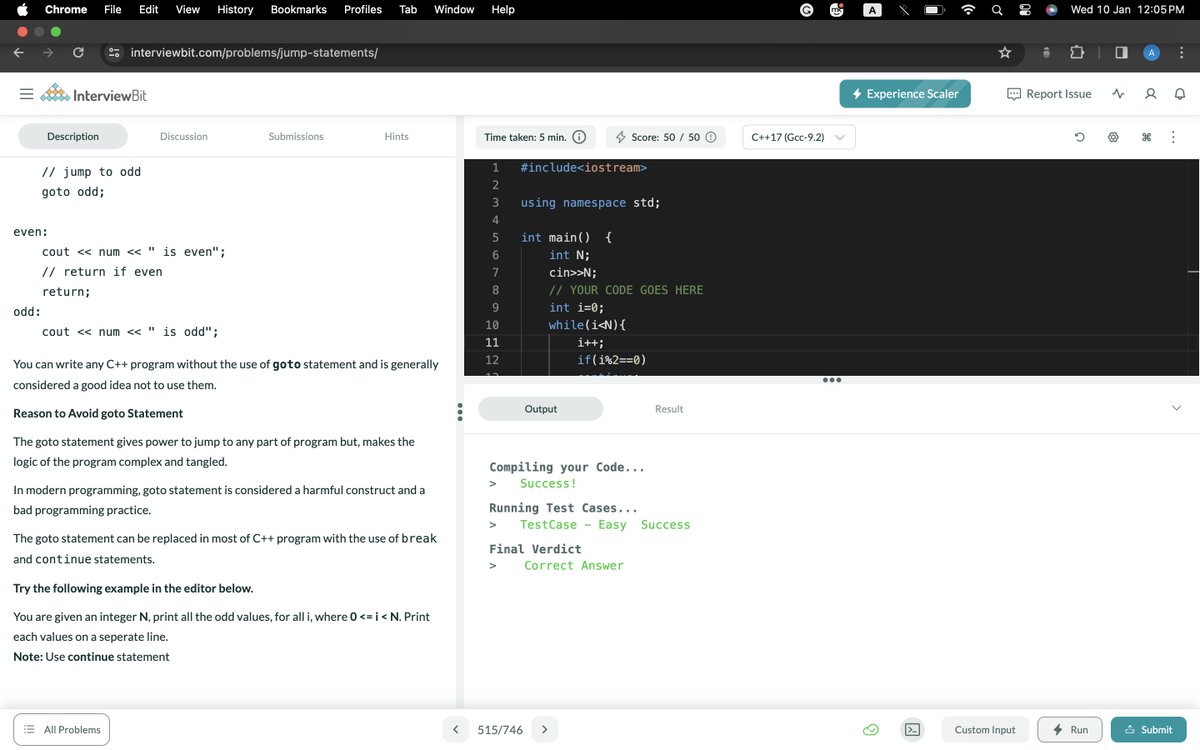Open macOS Spotlight search icon
The height and width of the screenshot is (750, 1200).
pos(997,10)
